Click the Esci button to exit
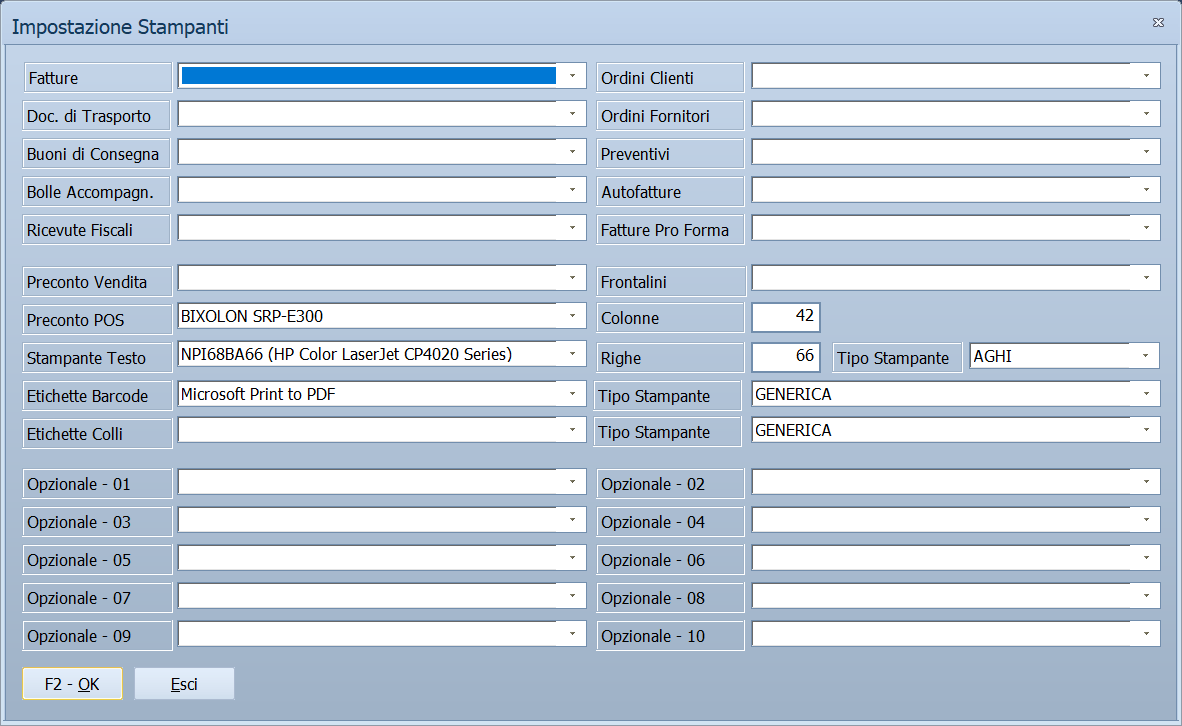This screenshot has height=726, width=1182. pyautogui.click(x=184, y=684)
